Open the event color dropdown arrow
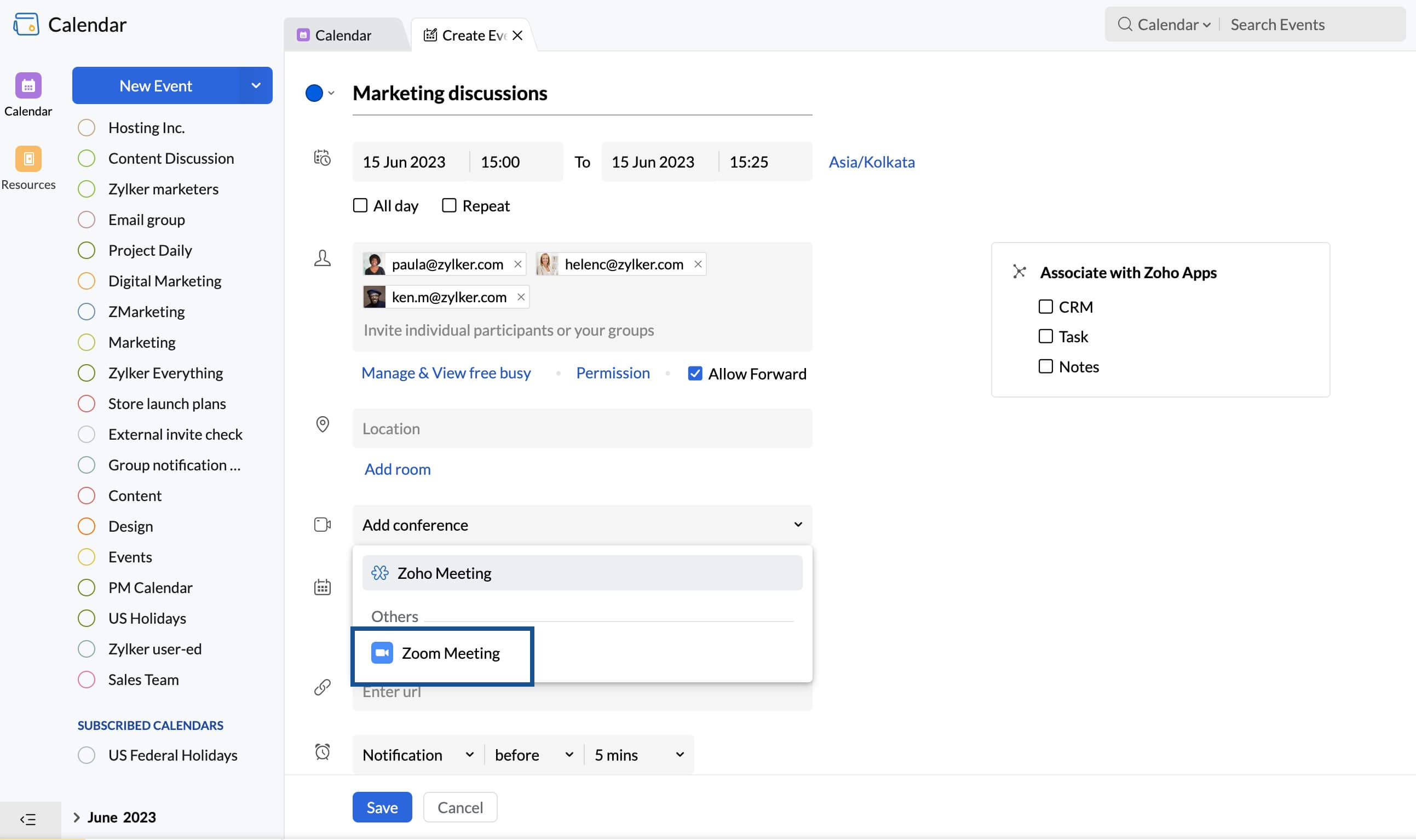Screen dimensions: 1416x840 tap(331, 94)
